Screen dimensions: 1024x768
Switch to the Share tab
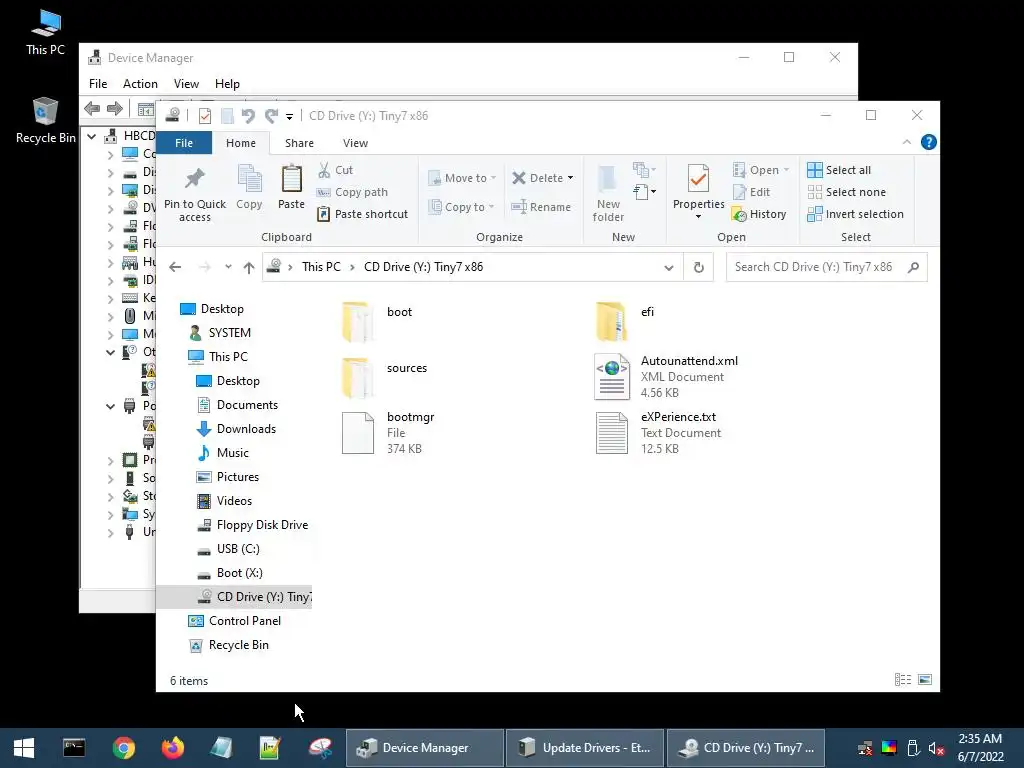click(299, 143)
